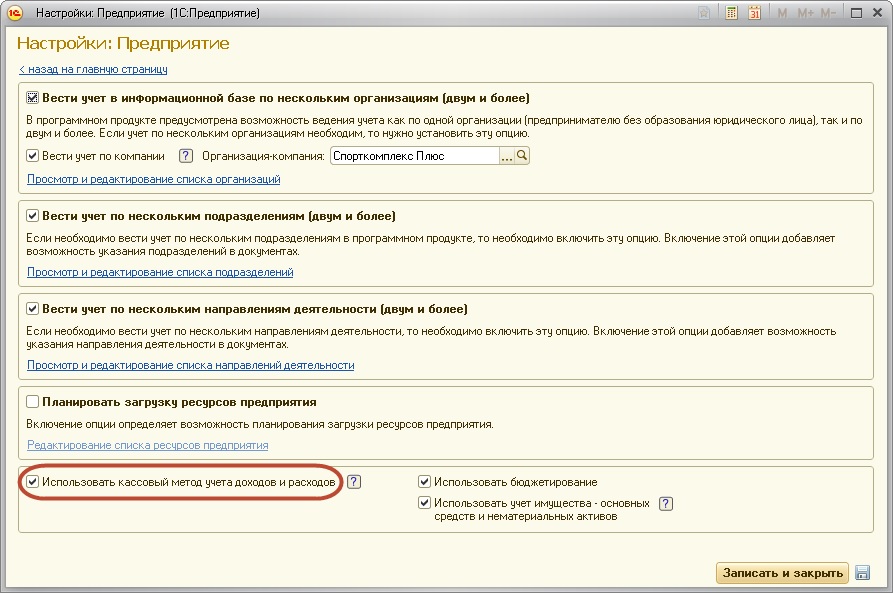Click the M+ memory add button

click(x=805, y=13)
